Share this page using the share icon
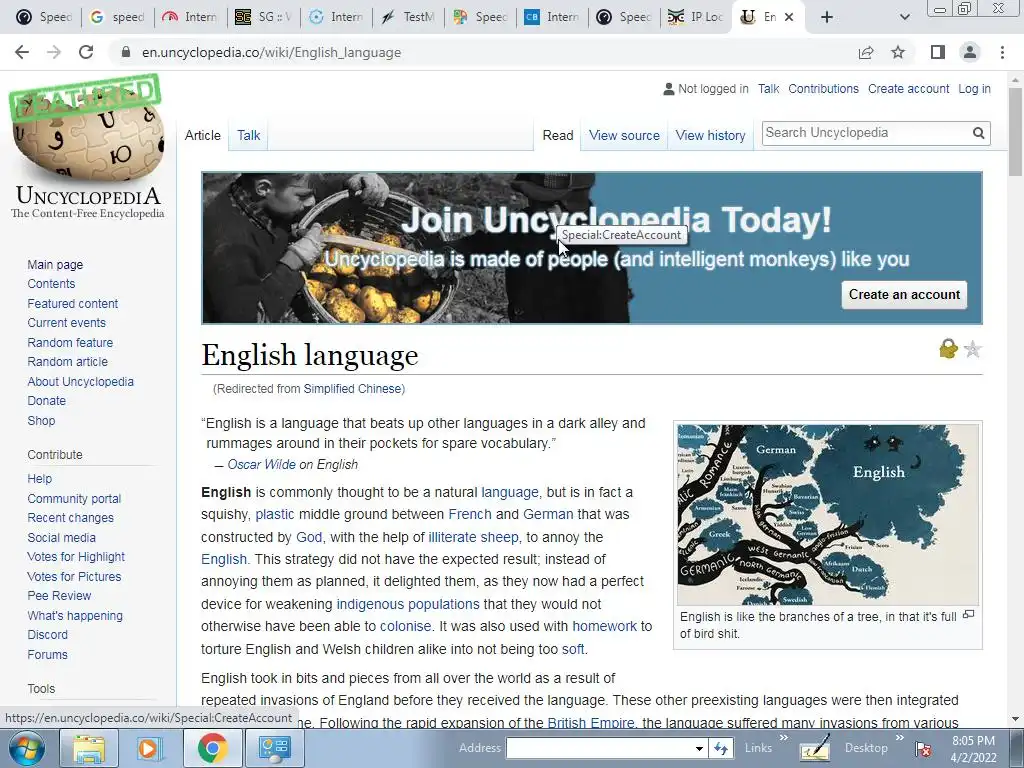Viewport: 1024px width, 768px height. [x=866, y=52]
